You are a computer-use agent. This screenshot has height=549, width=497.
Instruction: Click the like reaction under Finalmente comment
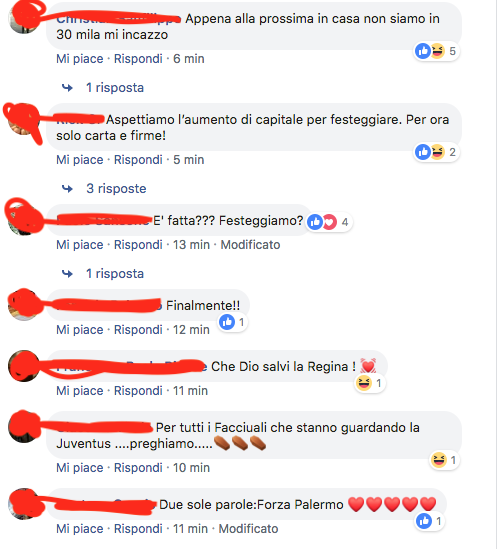click(x=227, y=322)
